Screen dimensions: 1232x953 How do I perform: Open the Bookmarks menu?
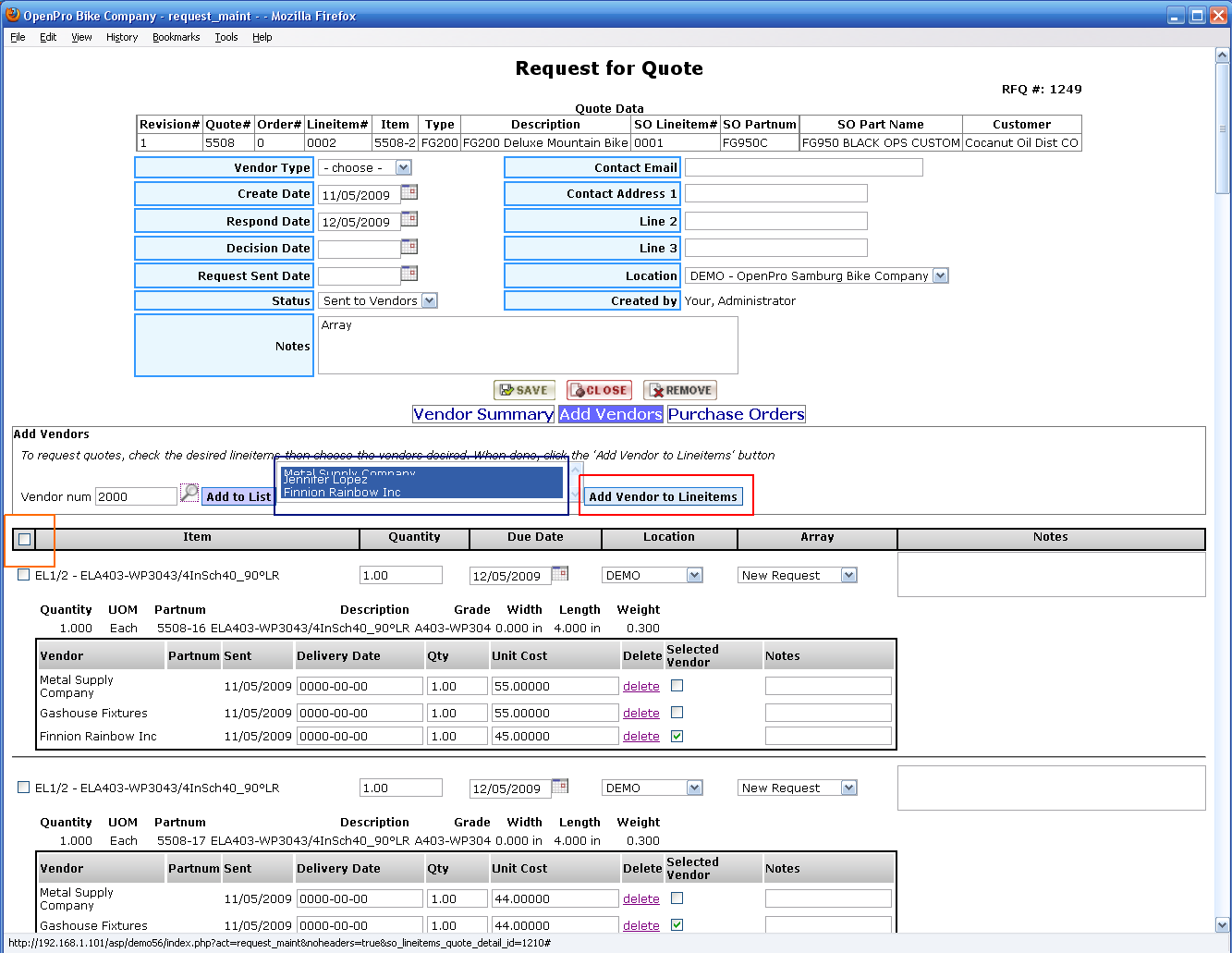point(176,37)
